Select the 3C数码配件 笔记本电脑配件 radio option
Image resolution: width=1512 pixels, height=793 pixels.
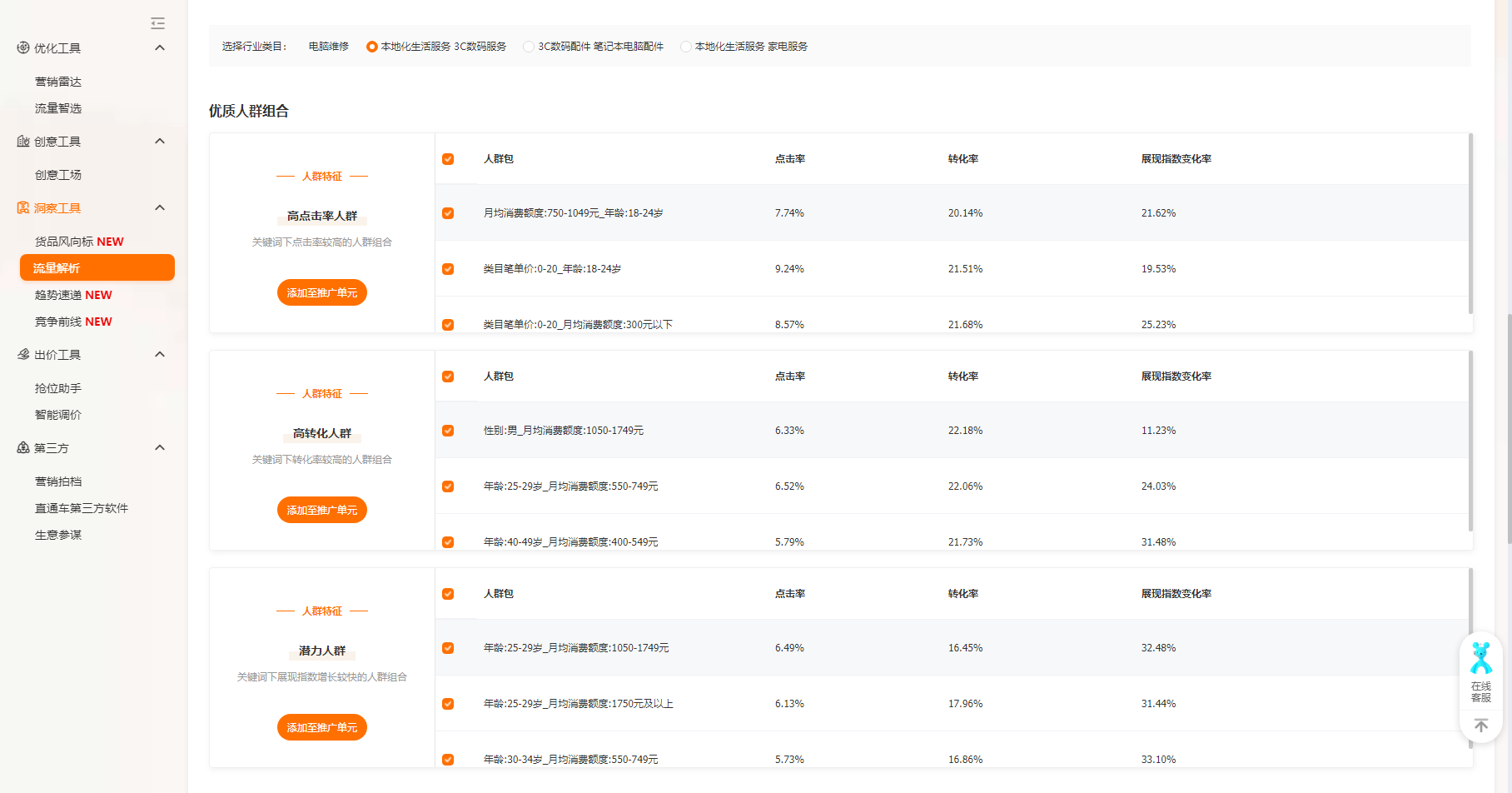(529, 47)
